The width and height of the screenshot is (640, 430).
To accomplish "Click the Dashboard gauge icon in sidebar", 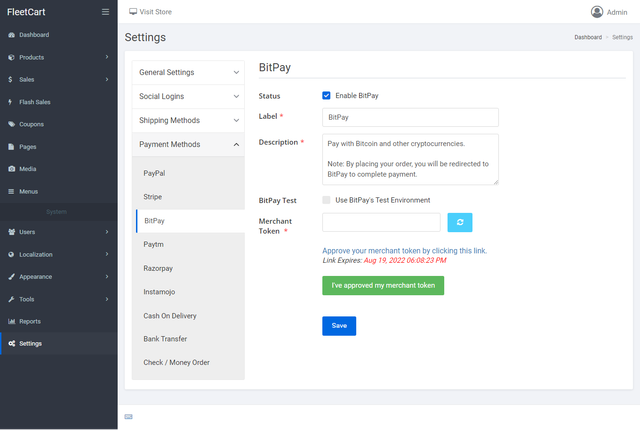I will pyautogui.click(x=11, y=35).
